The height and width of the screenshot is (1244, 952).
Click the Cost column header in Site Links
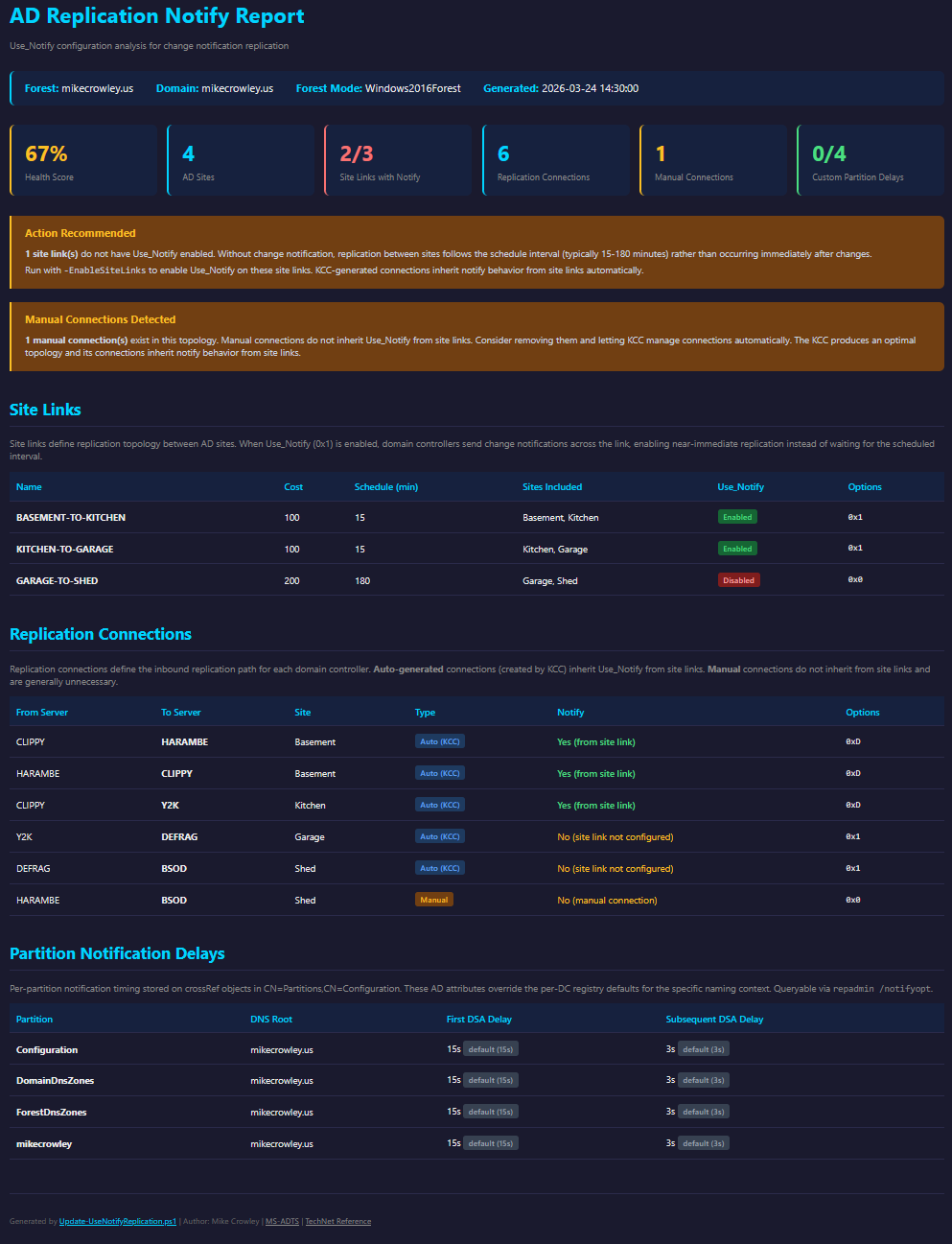pos(293,487)
